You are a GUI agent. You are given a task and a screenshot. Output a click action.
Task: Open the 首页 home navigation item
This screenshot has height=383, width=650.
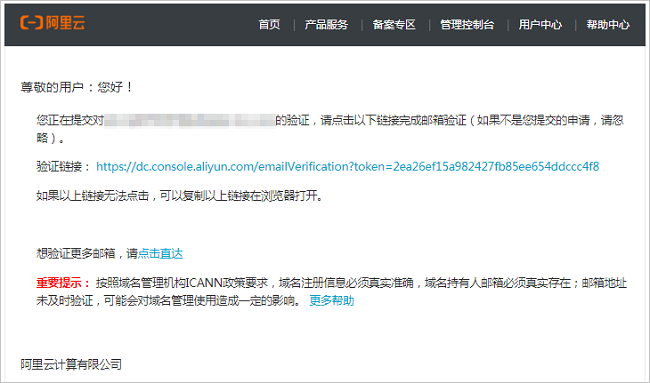point(269,24)
